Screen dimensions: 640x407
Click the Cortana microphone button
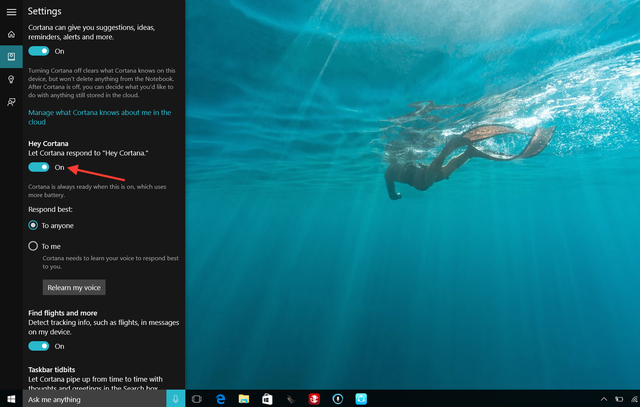[x=176, y=399]
